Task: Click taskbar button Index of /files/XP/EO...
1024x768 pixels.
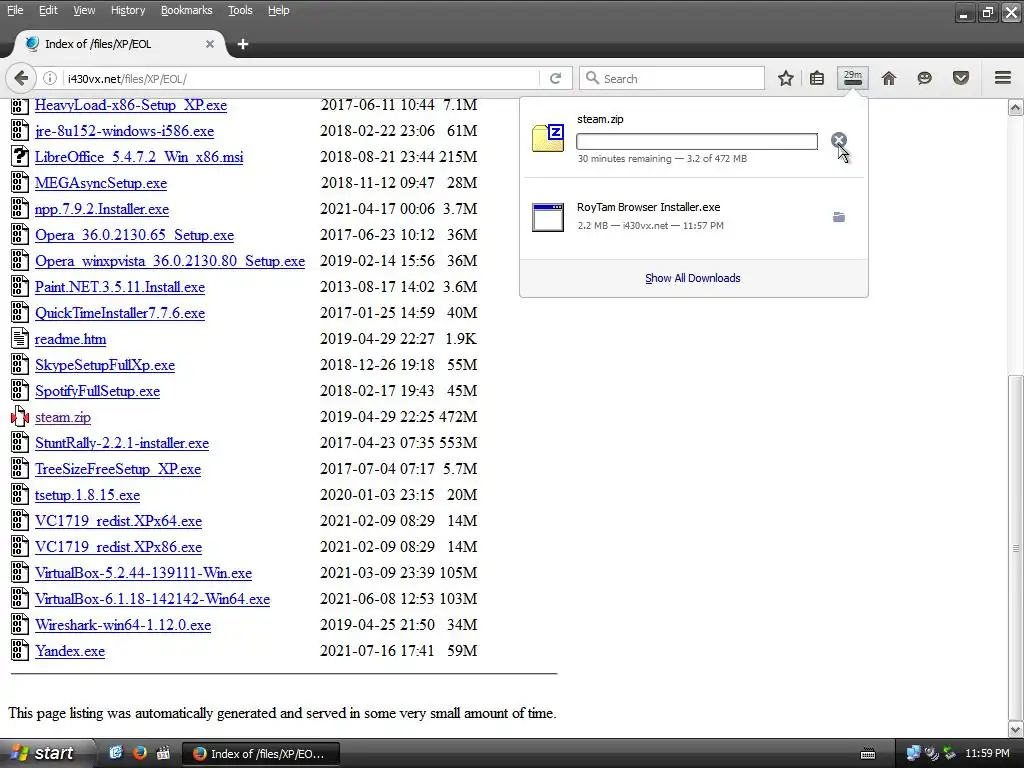Action: coord(259,754)
